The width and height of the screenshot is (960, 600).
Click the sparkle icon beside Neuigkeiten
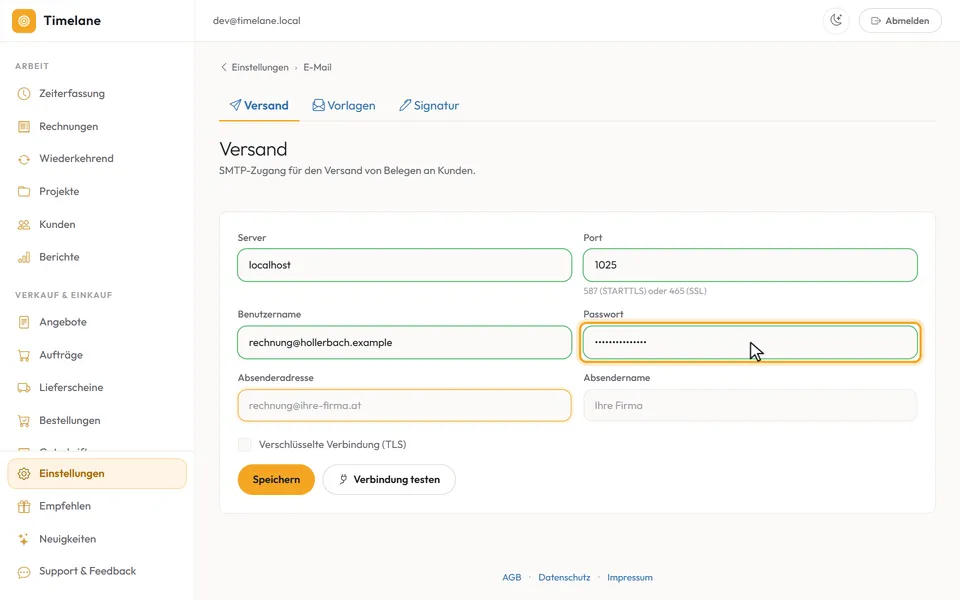point(24,539)
